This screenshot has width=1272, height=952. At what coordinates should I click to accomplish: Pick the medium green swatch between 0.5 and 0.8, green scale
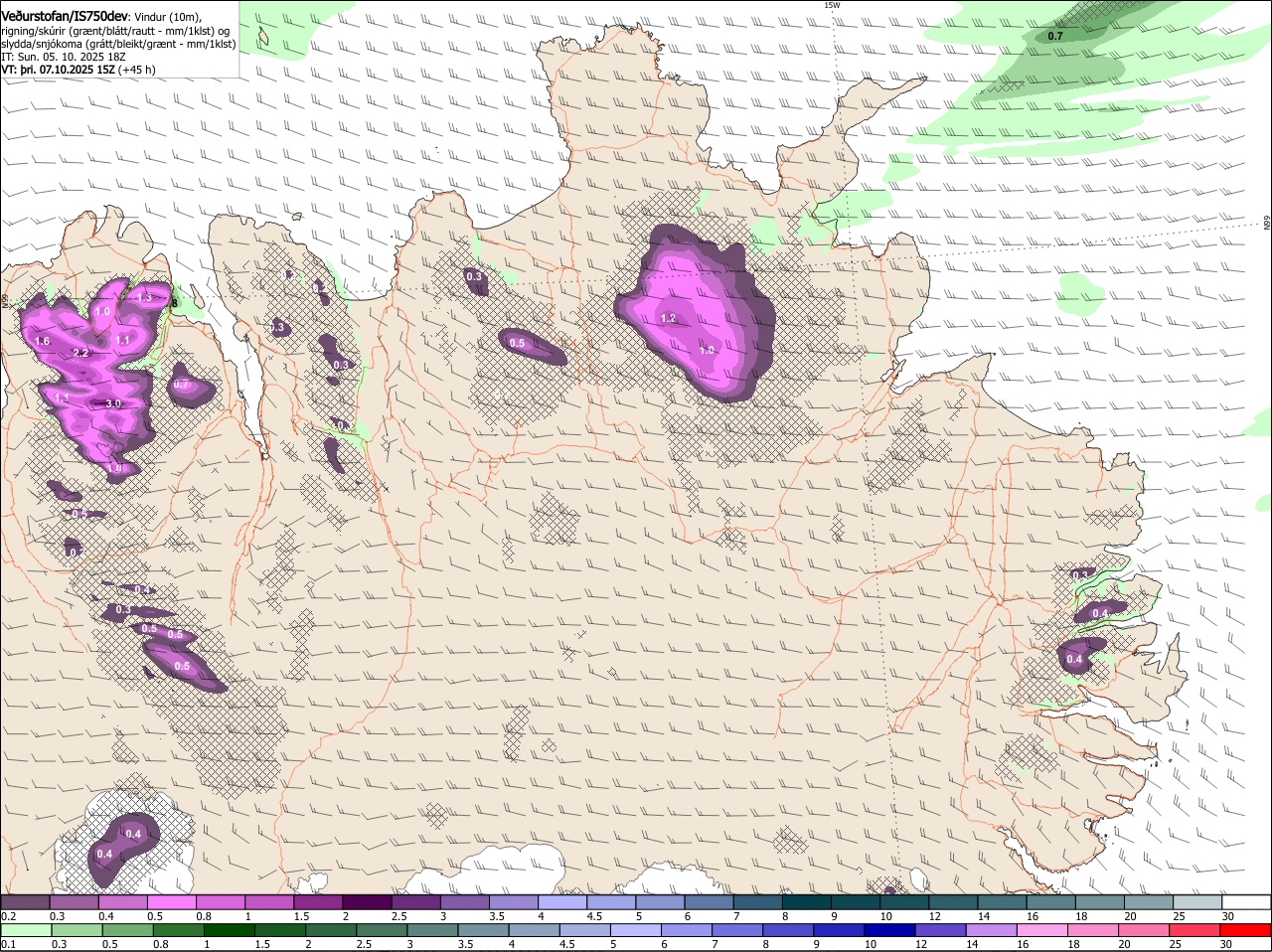point(127,930)
